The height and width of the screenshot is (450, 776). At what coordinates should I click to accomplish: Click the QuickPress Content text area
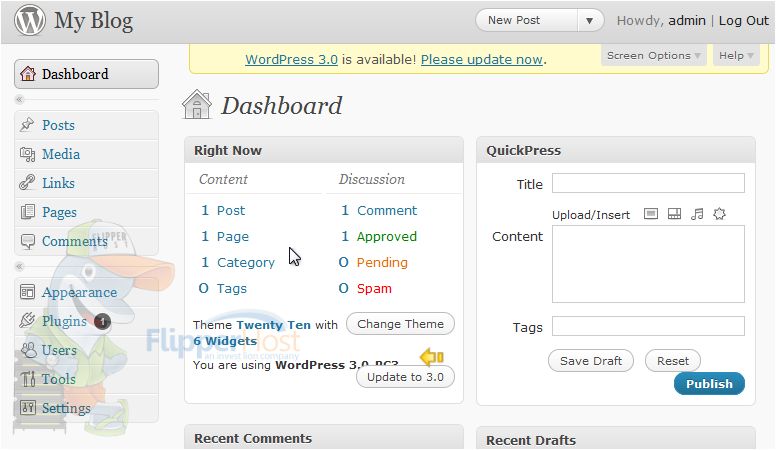(648, 264)
